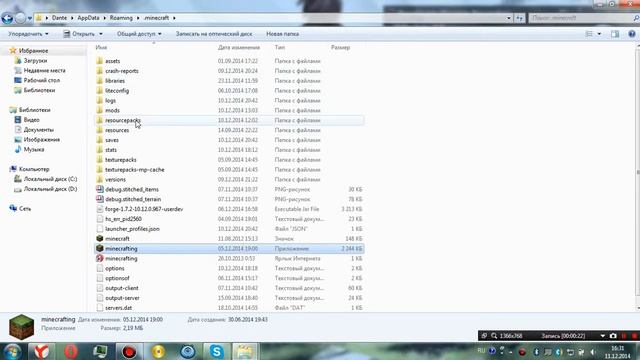Click the recorder camera snapshot icon

pos(613,336)
